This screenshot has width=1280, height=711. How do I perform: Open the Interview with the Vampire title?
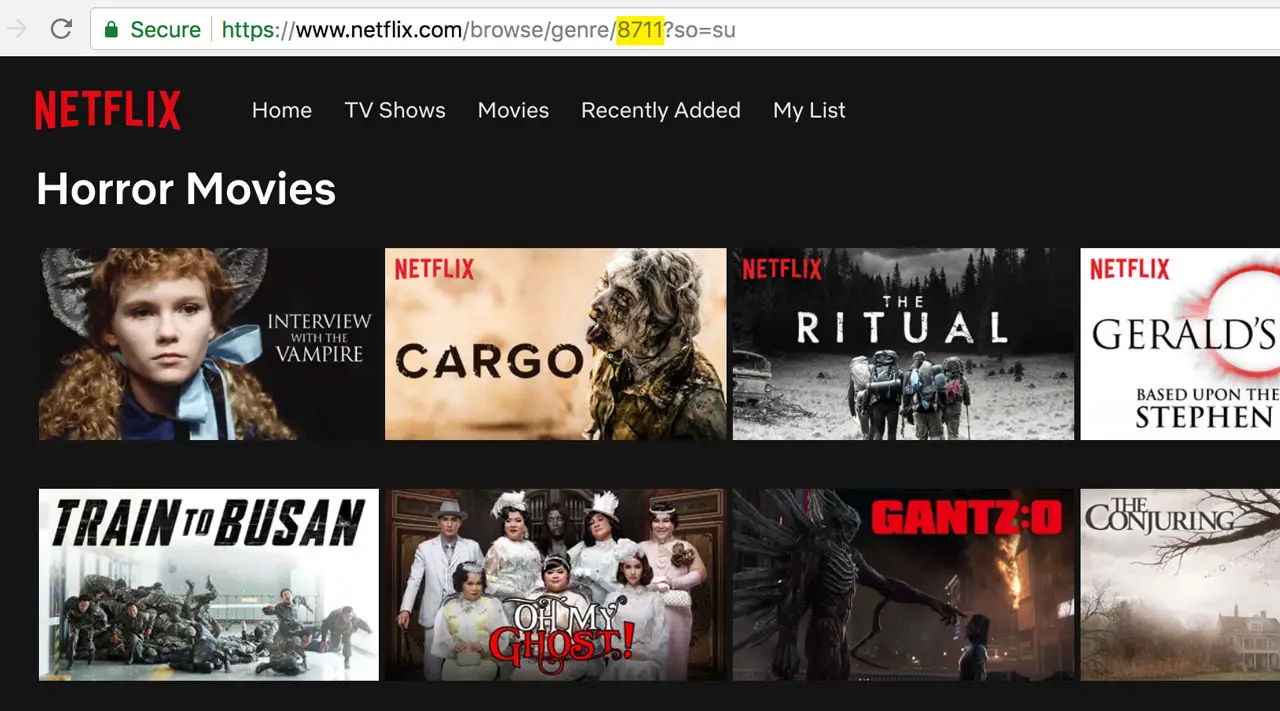tap(209, 344)
